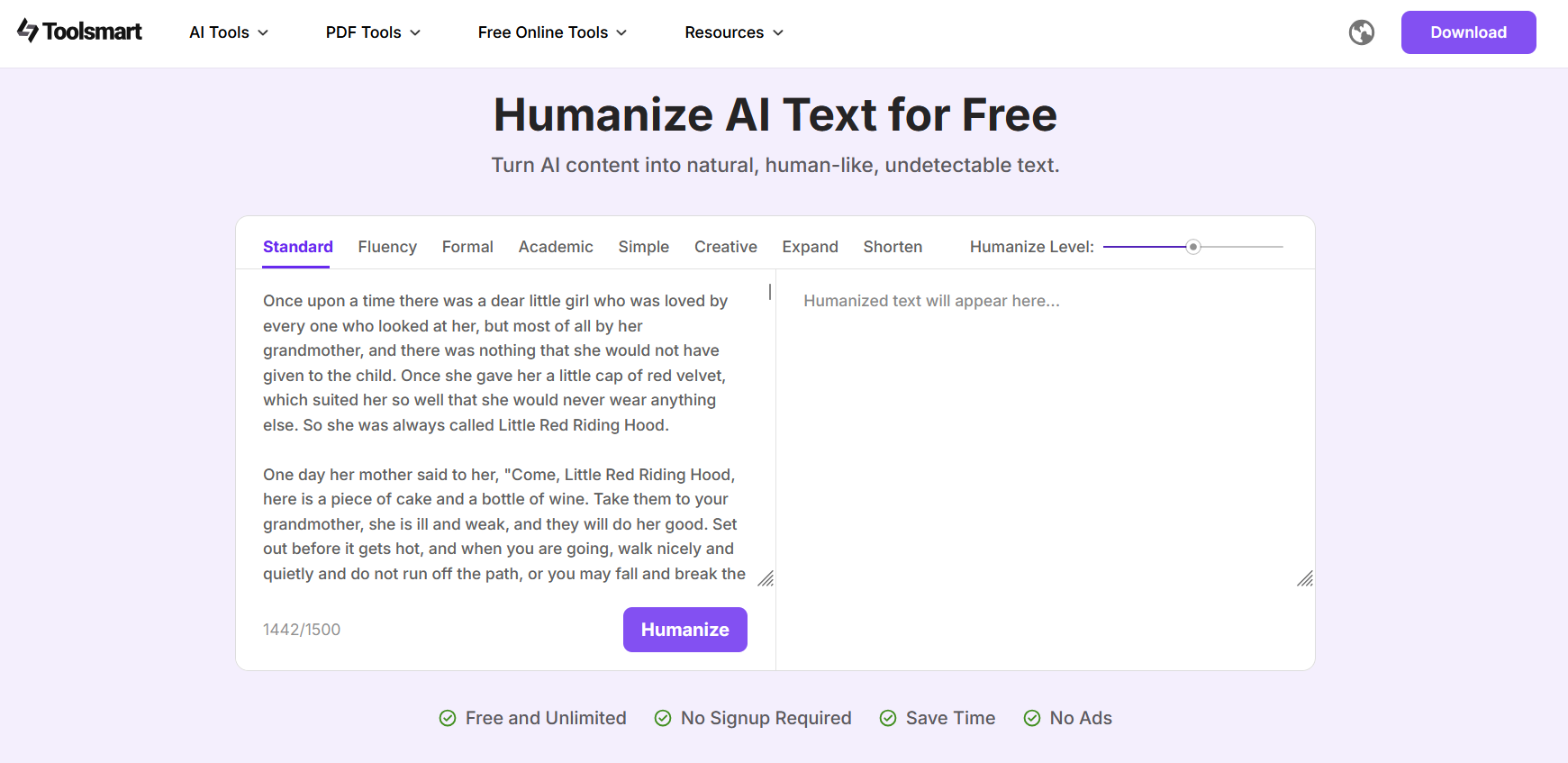Open the language globe selector

(1361, 32)
